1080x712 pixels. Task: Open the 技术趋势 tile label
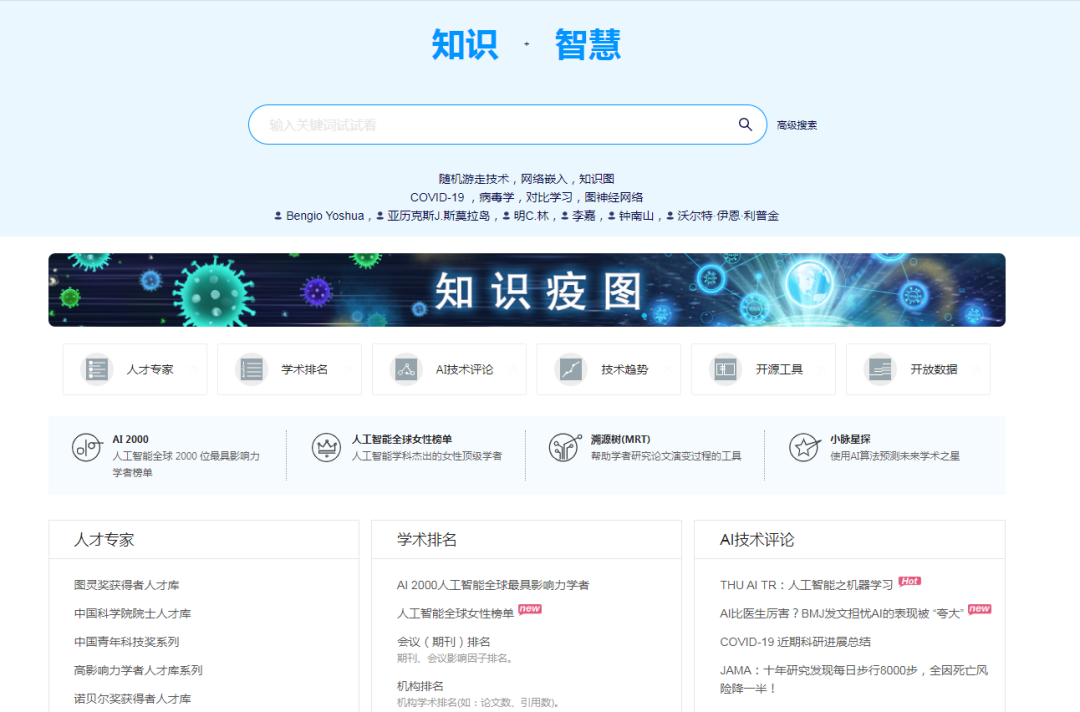click(625, 370)
